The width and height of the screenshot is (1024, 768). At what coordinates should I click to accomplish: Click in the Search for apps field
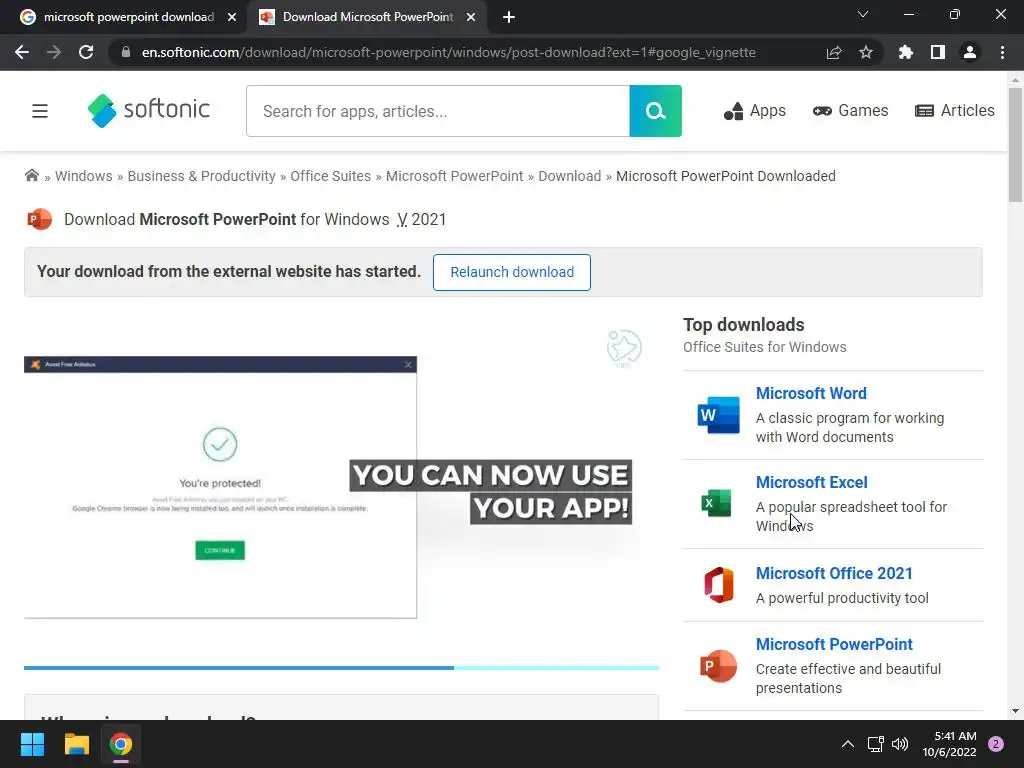pyautogui.click(x=438, y=111)
